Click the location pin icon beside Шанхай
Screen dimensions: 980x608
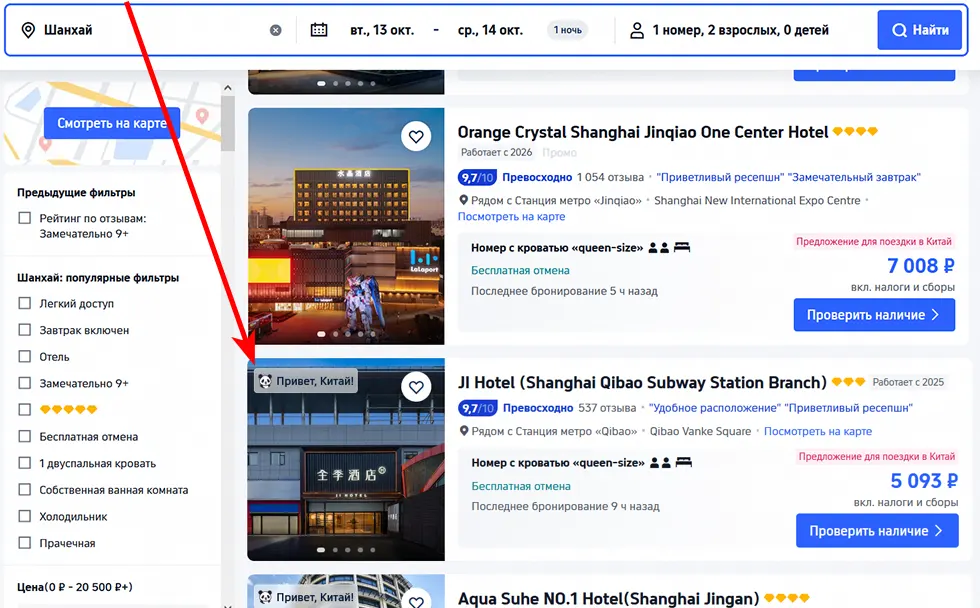tap(28, 30)
